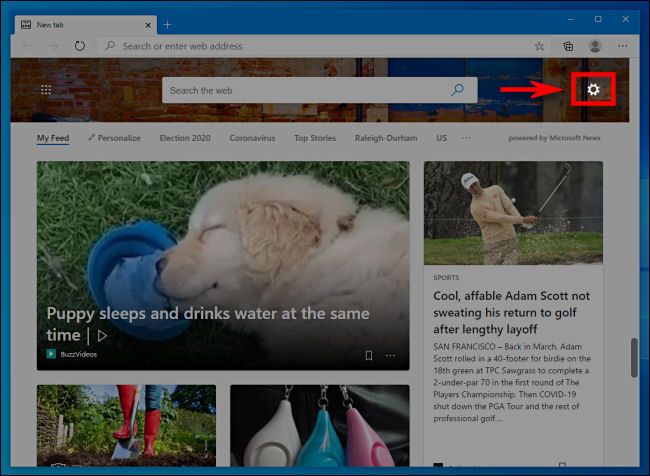
Task: Maximize the Edge browser window
Action: 598,19
